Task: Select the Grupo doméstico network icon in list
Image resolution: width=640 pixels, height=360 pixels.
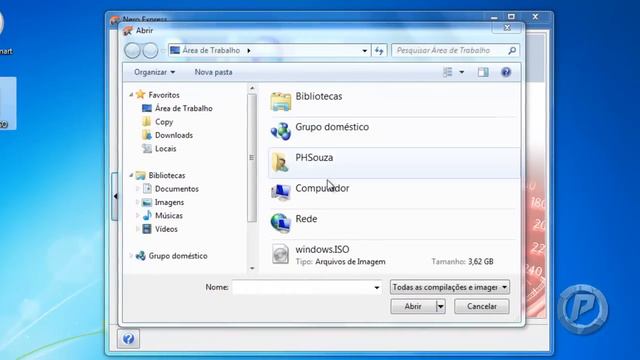Action: click(x=281, y=131)
